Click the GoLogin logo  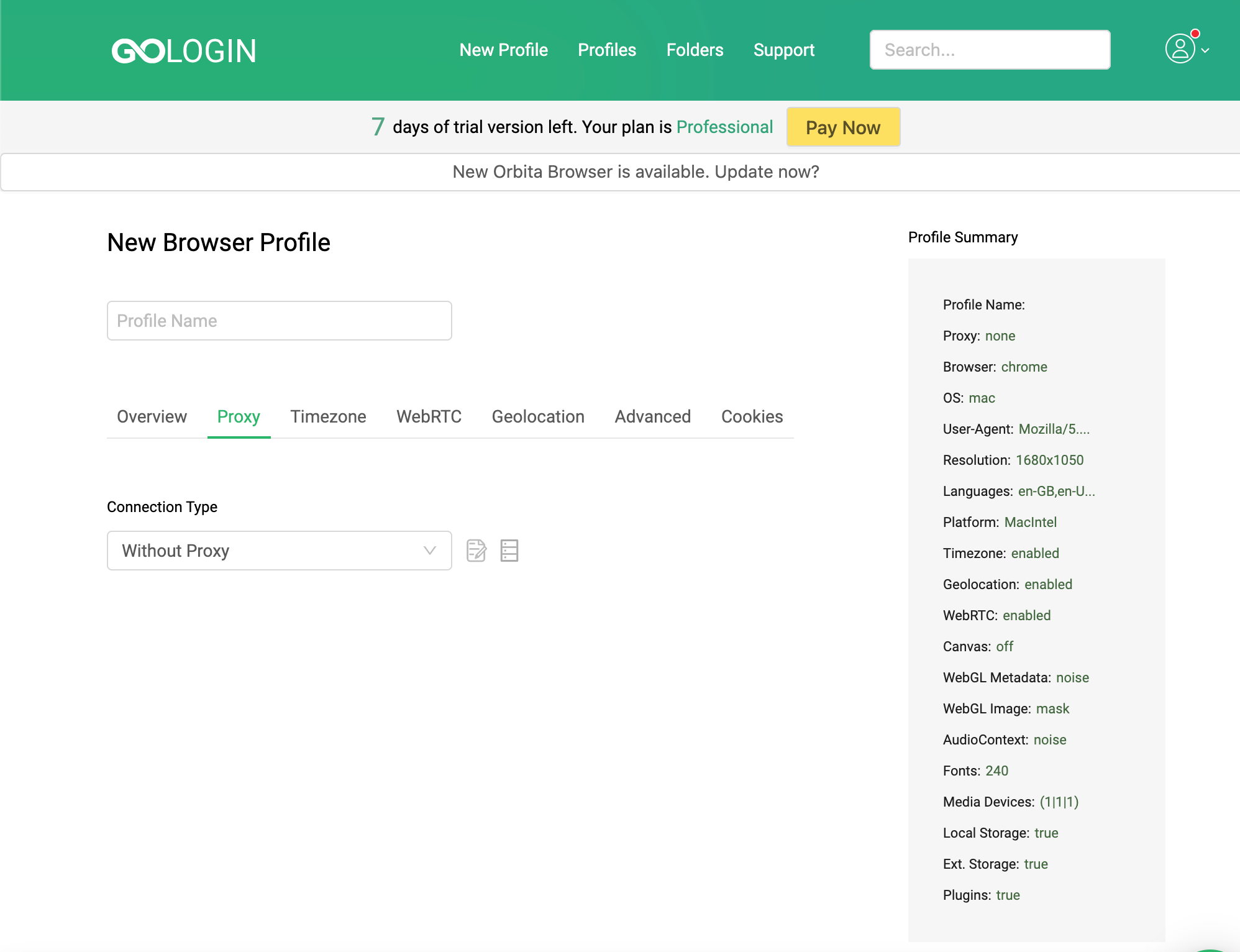pos(184,51)
